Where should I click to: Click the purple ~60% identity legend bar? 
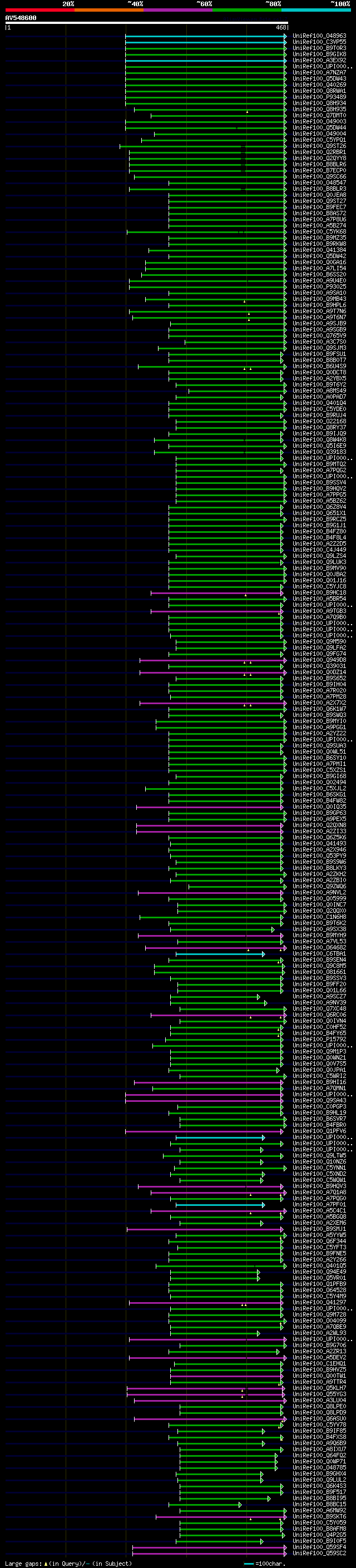click(179, 10)
